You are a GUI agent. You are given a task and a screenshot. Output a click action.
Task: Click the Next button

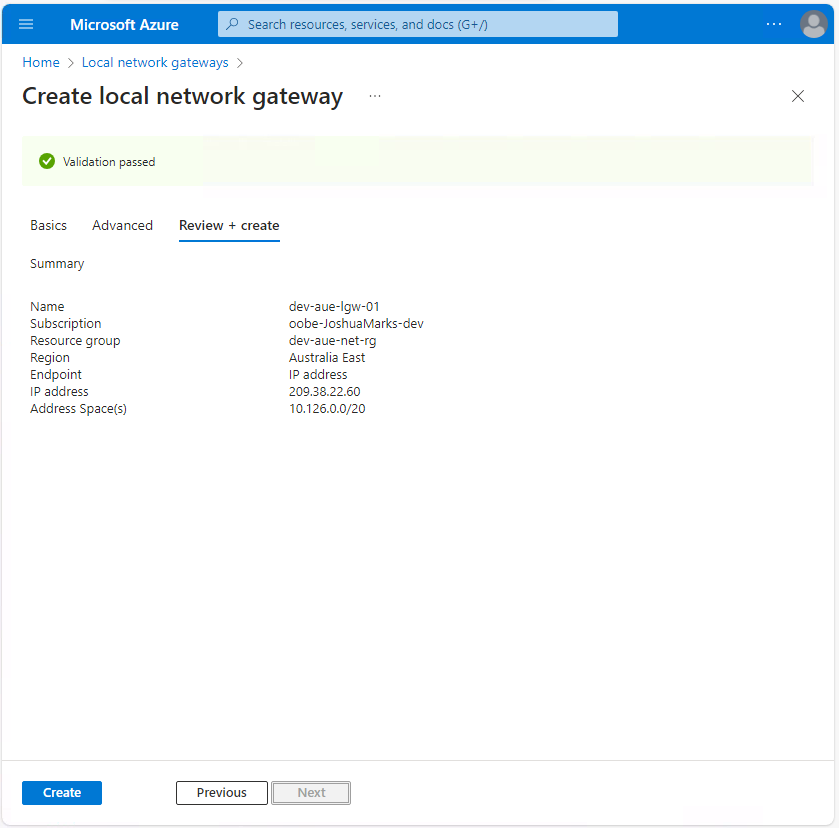310,792
